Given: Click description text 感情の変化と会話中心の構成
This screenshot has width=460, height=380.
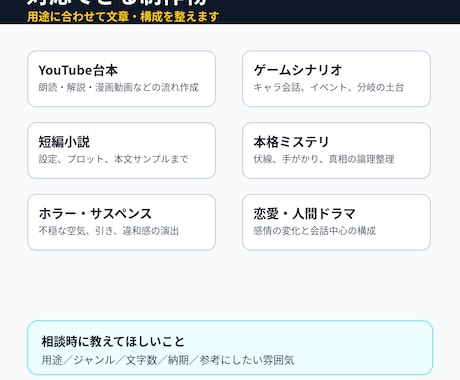Looking at the screenshot, I should (315, 231).
